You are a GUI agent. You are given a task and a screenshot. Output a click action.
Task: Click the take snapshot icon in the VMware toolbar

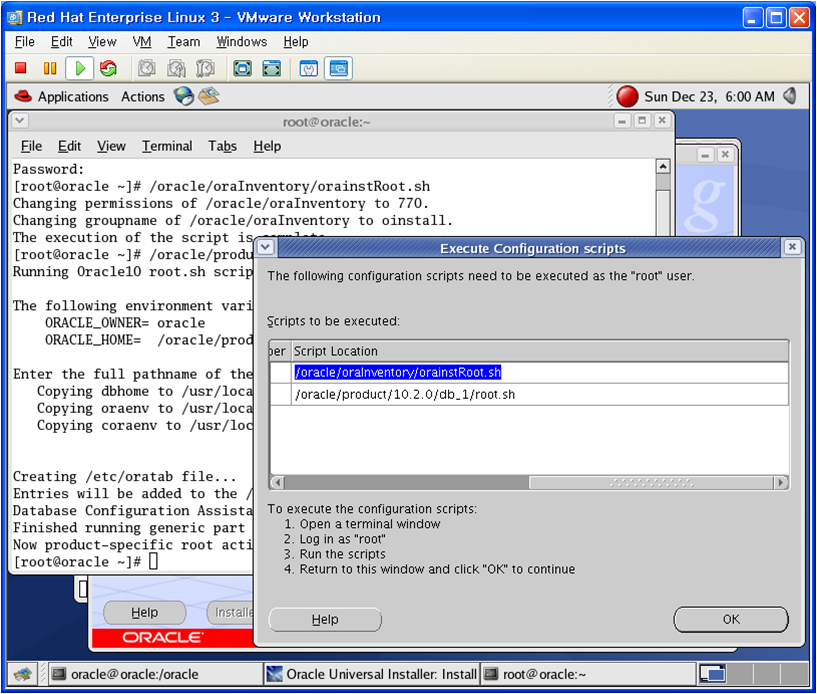(x=147, y=68)
